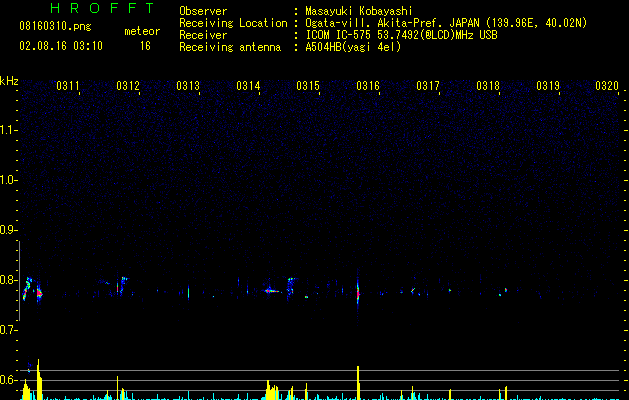The width and height of the screenshot is (629, 400).
Task: Click time marker 0315
Action: pyautogui.click(x=308, y=86)
